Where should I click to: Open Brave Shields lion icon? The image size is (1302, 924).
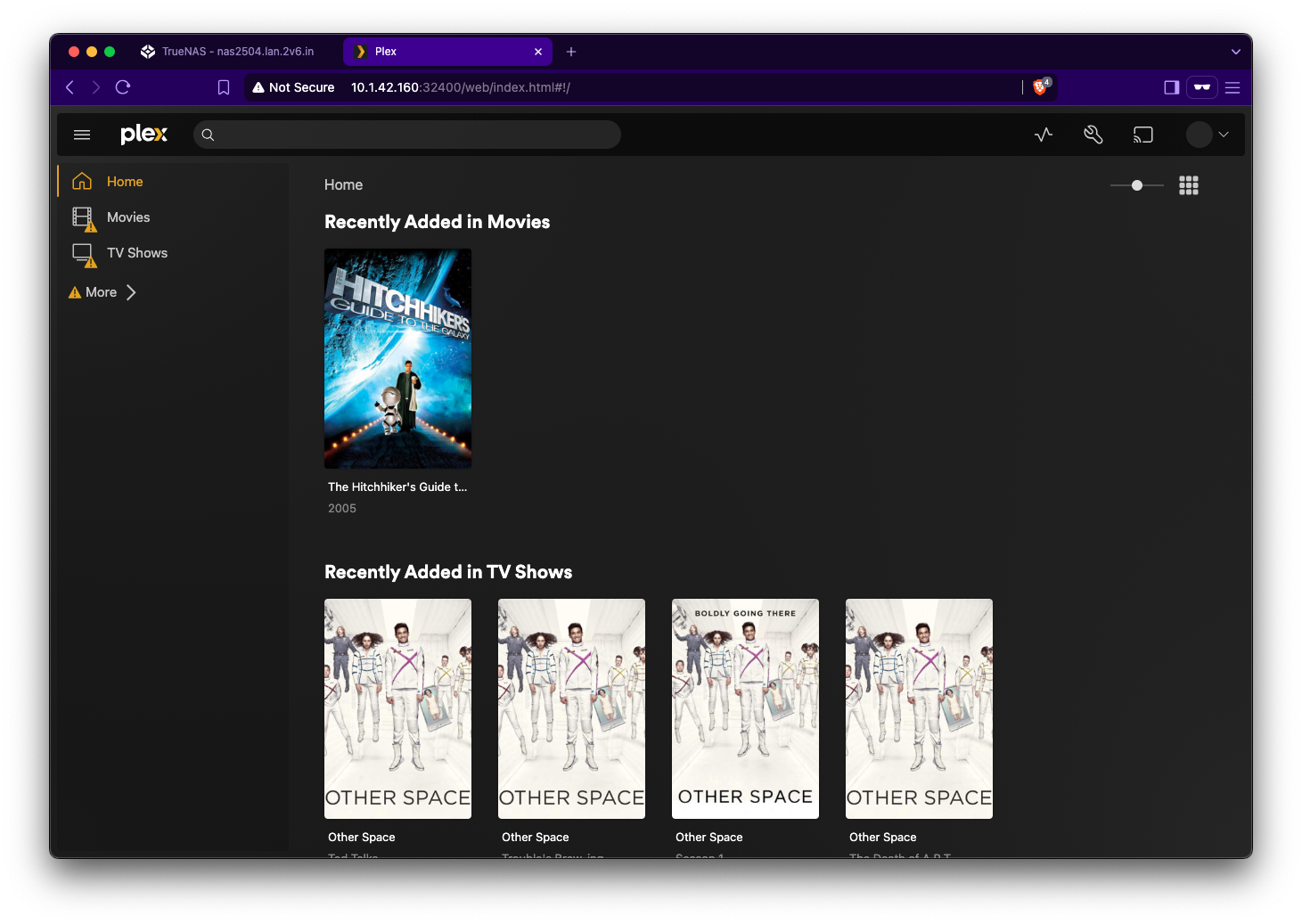[1041, 86]
